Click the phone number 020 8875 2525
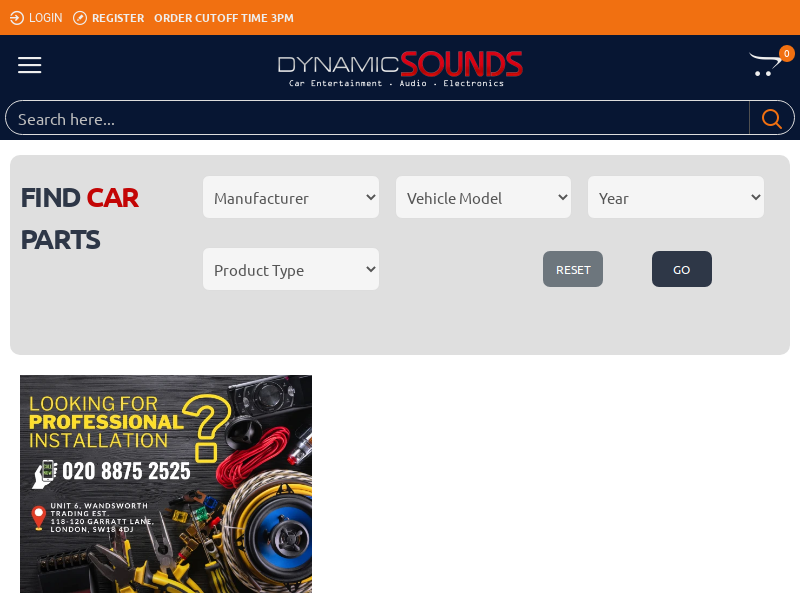The image size is (800, 600). [x=126, y=471]
